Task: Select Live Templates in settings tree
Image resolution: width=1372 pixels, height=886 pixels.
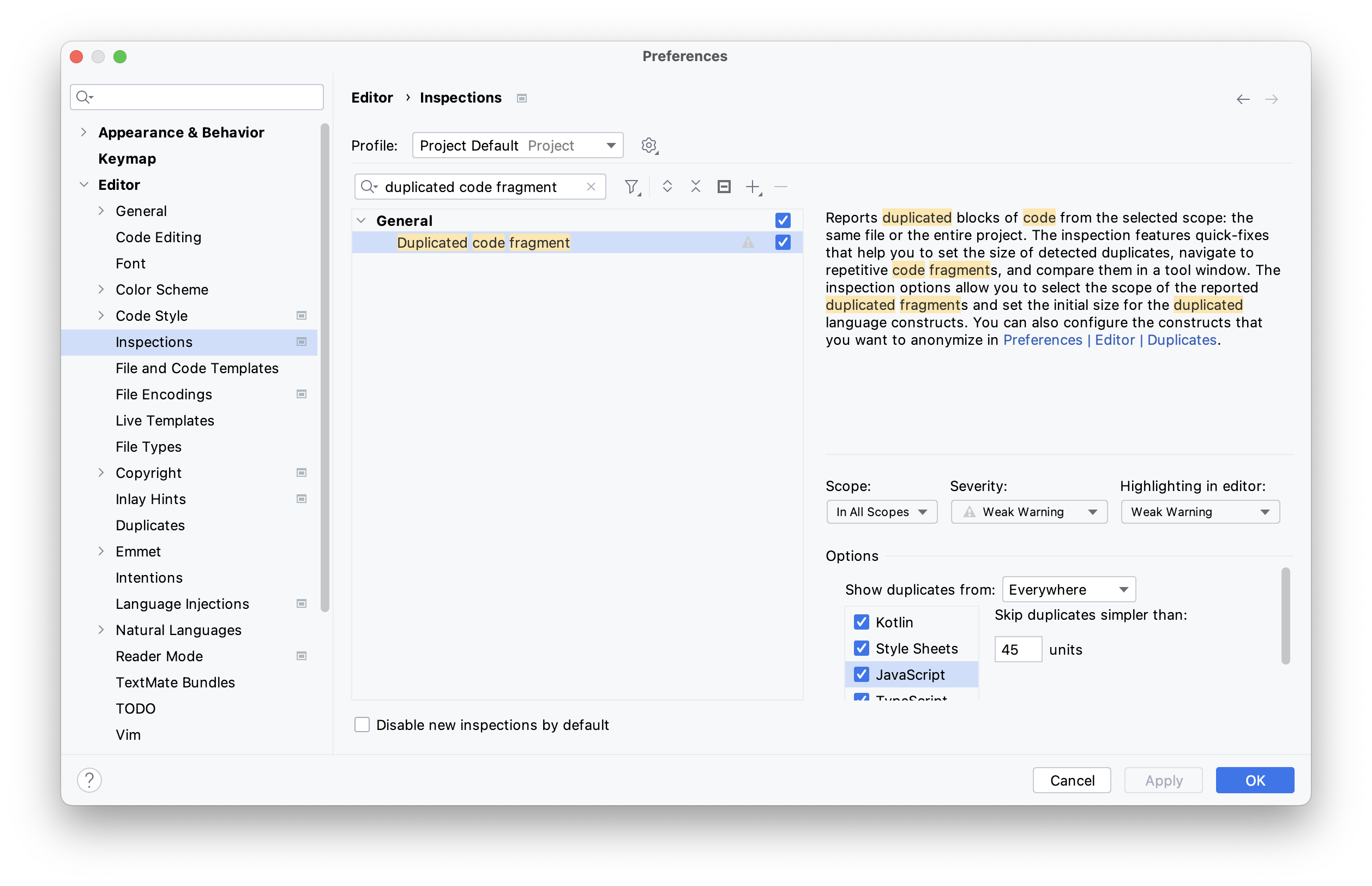Action: (165, 421)
